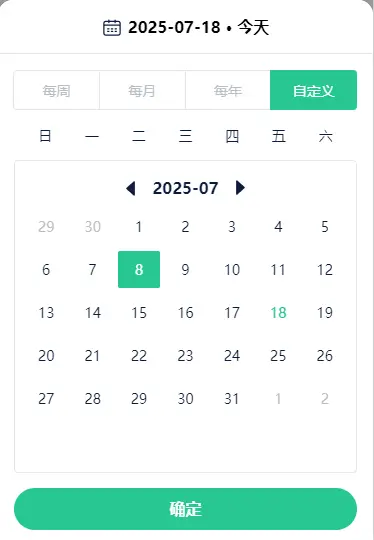
Task: Pick today's date 18 in green
Action: point(278,313)
